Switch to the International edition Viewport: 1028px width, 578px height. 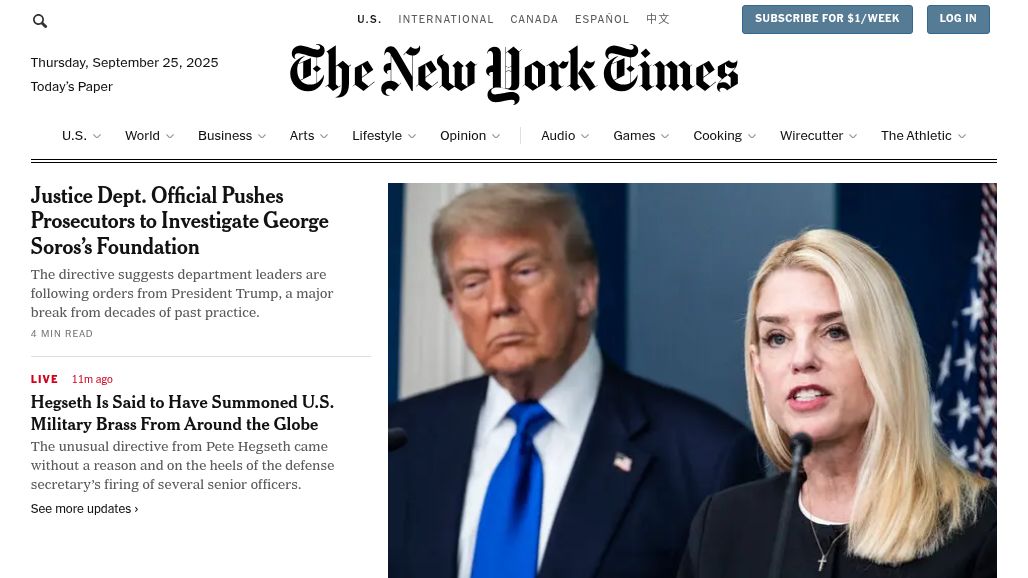coord(446,19)
